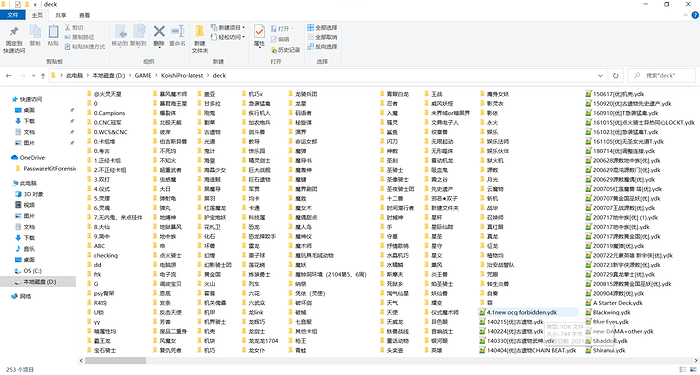Switch to the View (查看) ribbon tab
The width and height of the screenshot is (700, 375).
point(84,15)
